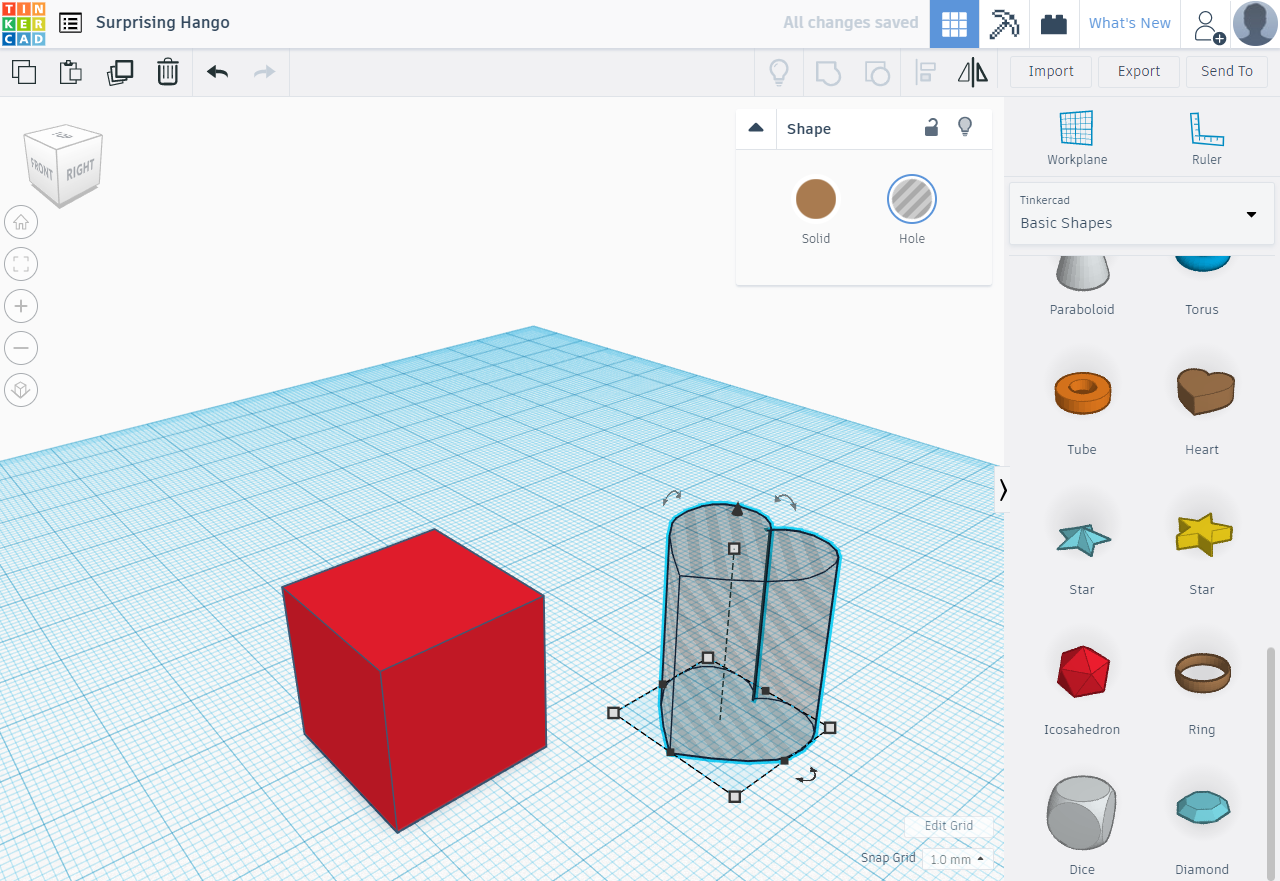The width and height of the screenshot is (1280, 881).
Task: Zoom in with the plus button
Action: tap(21, 306)
